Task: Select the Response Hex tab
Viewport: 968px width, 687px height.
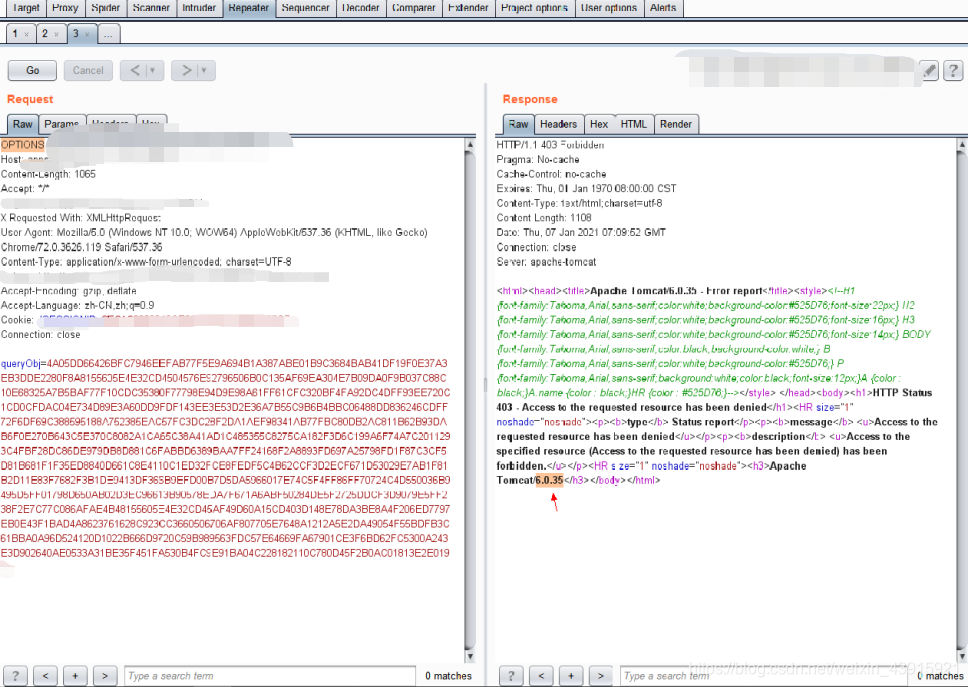Action: [599, 124]
